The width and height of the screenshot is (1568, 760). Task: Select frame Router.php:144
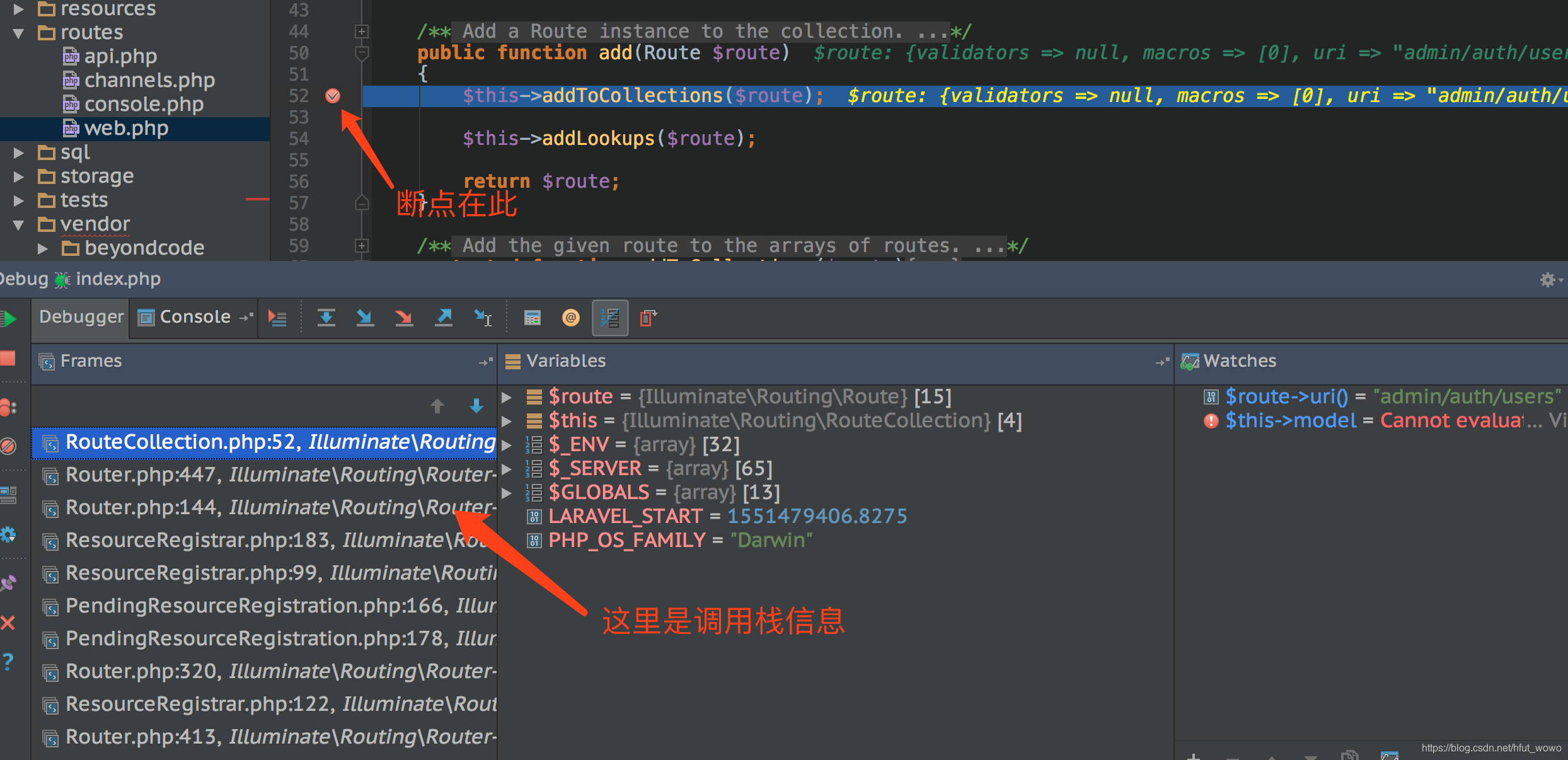(x=265, y=508)
